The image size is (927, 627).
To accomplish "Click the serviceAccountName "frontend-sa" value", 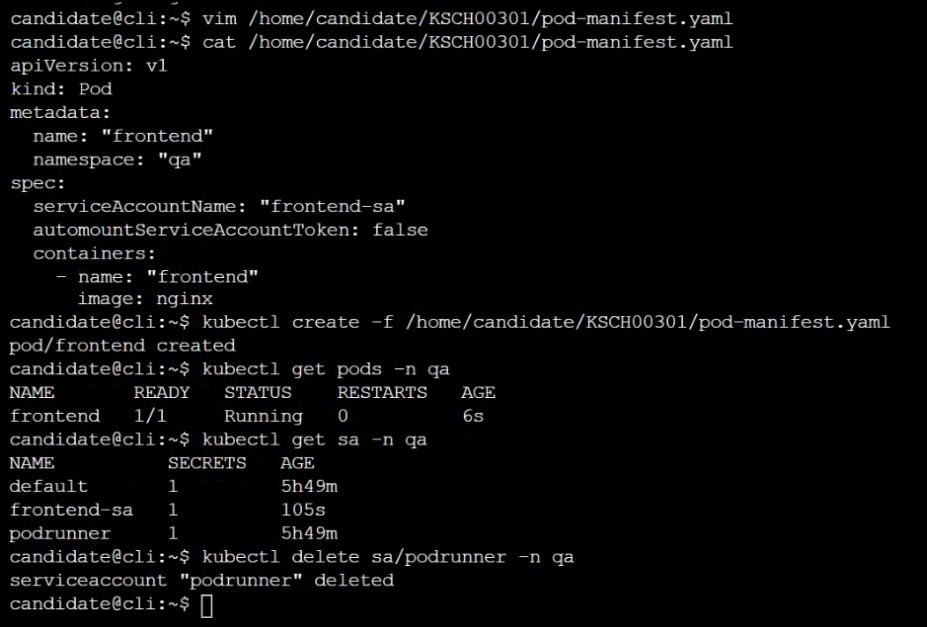I will tap(332, 206).
